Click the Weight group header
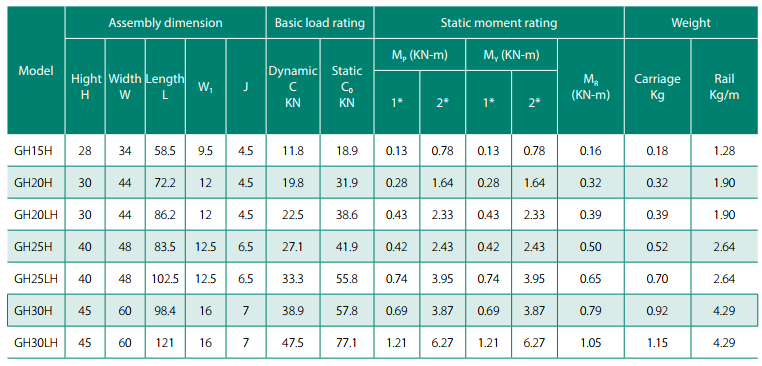Image resolution: width=762 pixels, height=366 pixels. [691, 22]
